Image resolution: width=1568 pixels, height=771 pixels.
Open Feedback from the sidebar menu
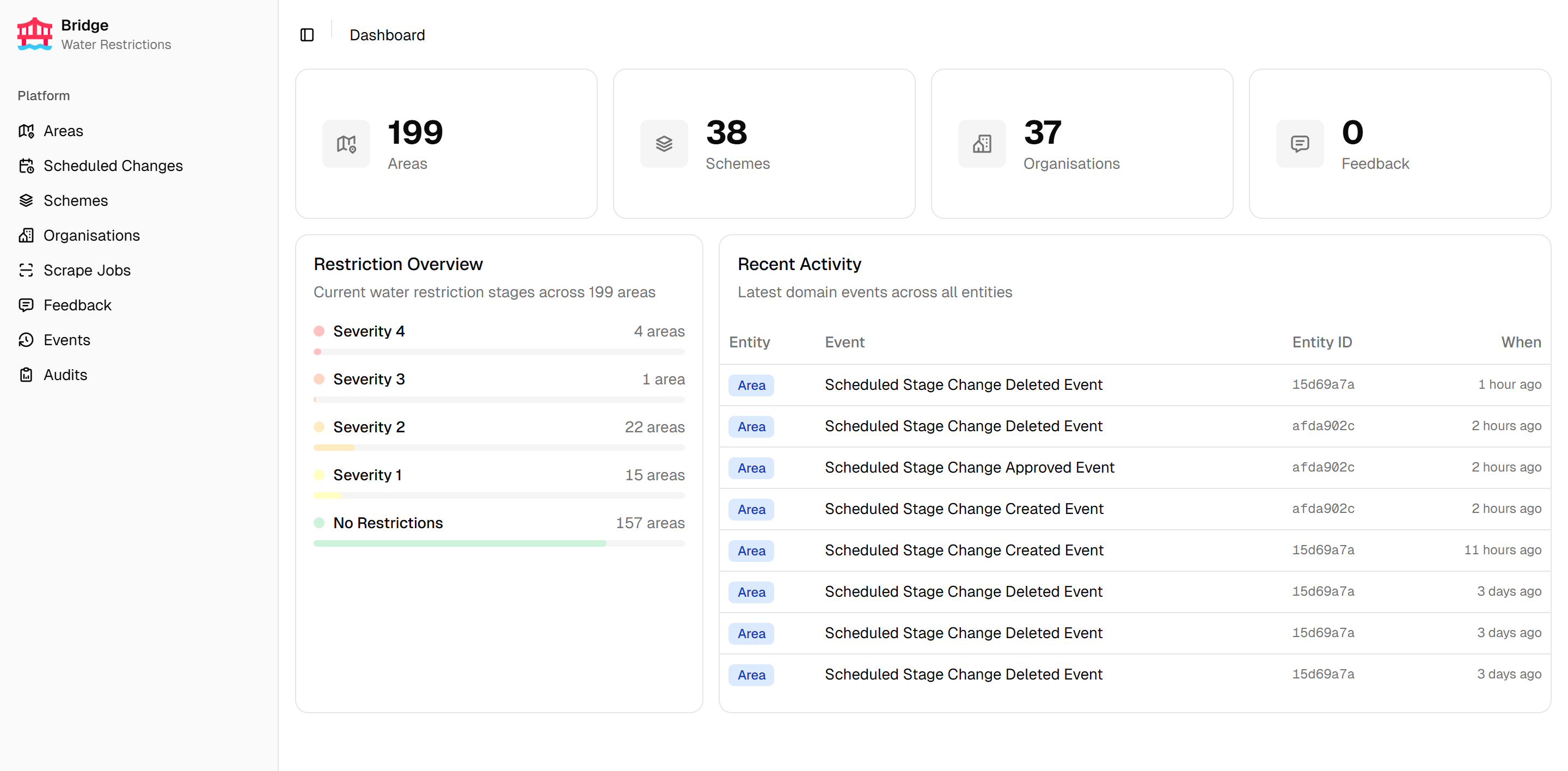77,305
